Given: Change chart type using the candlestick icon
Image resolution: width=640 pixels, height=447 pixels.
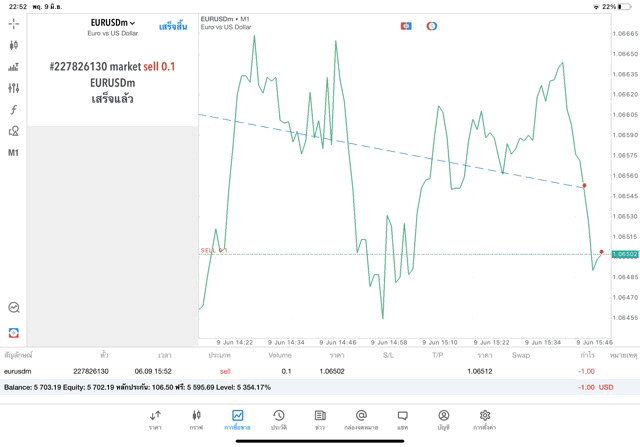Looking at the screenshot, I should click(14, 45).
